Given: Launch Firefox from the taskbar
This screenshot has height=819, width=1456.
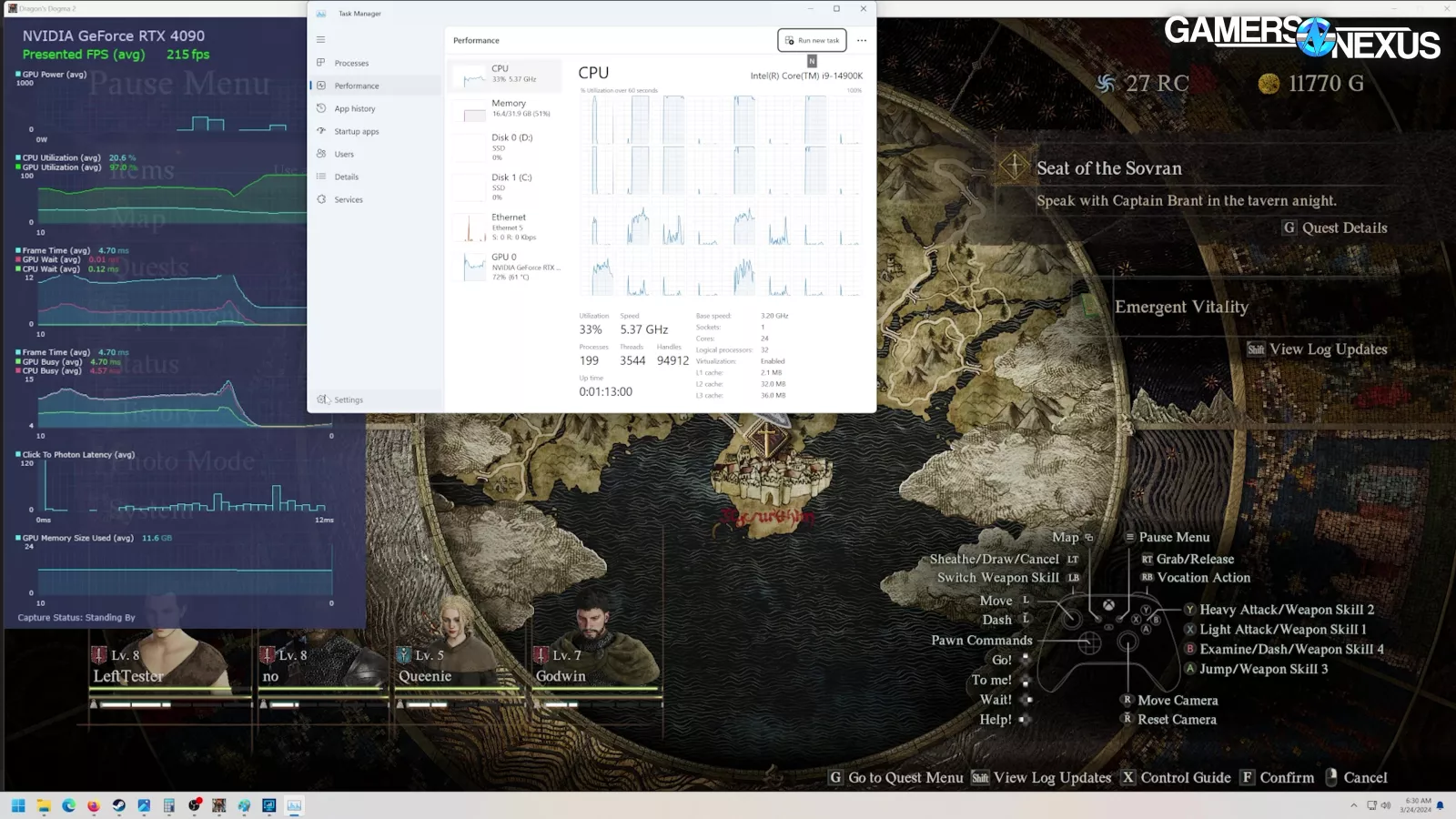Looking at the screenshot, I should 94,805.
